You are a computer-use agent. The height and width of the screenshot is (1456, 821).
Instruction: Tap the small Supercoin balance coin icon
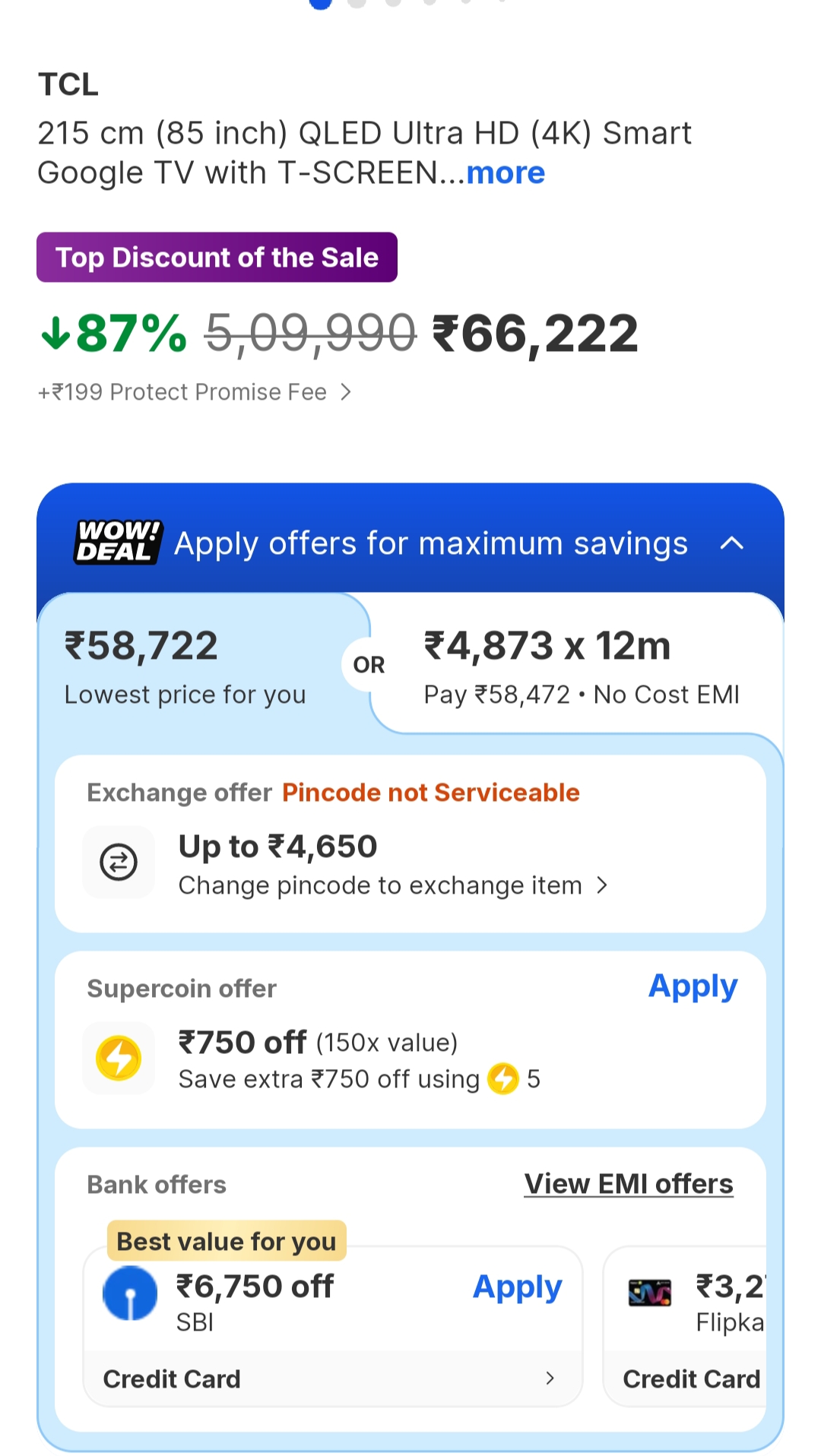[502, 1078]
